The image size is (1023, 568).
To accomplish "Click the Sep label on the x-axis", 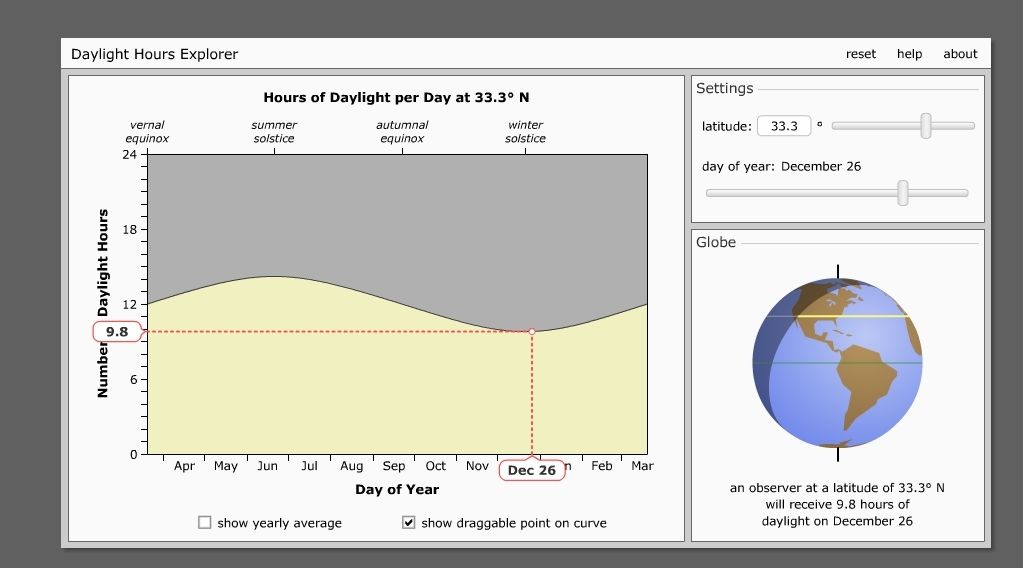I will (394, 466).
